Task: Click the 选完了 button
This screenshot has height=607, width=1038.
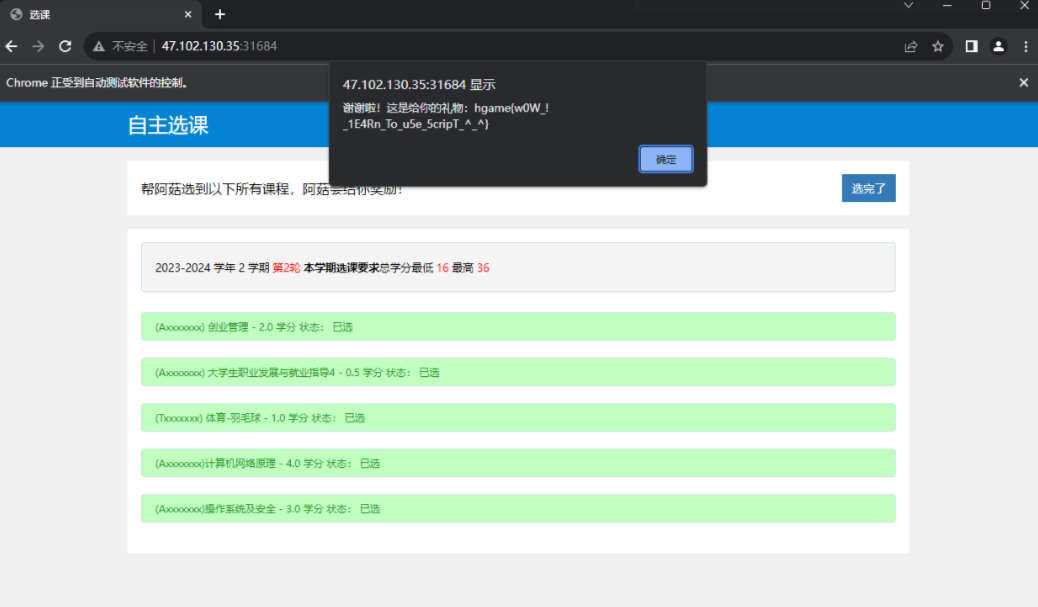Action: (x=869, y=188)
